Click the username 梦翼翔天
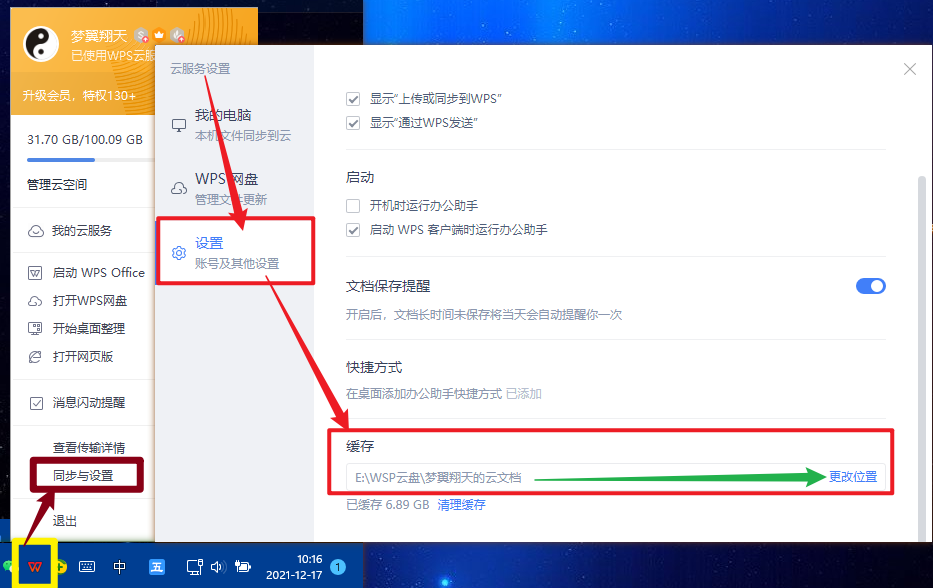Image resolution: width=933 pixels, height=588 pixels. point(99,36)
